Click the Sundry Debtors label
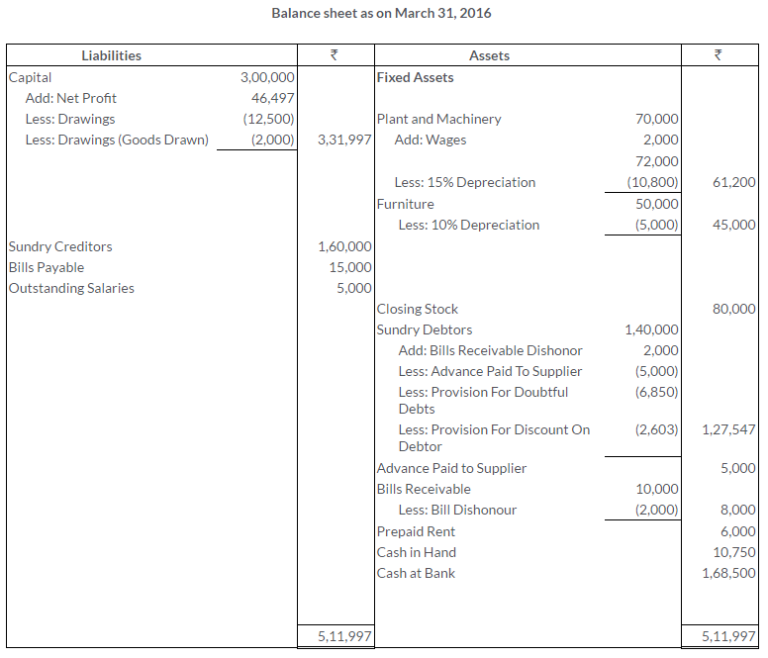This screenshot has width=768, height=658. pyautogui.click(x=424, y=330)
